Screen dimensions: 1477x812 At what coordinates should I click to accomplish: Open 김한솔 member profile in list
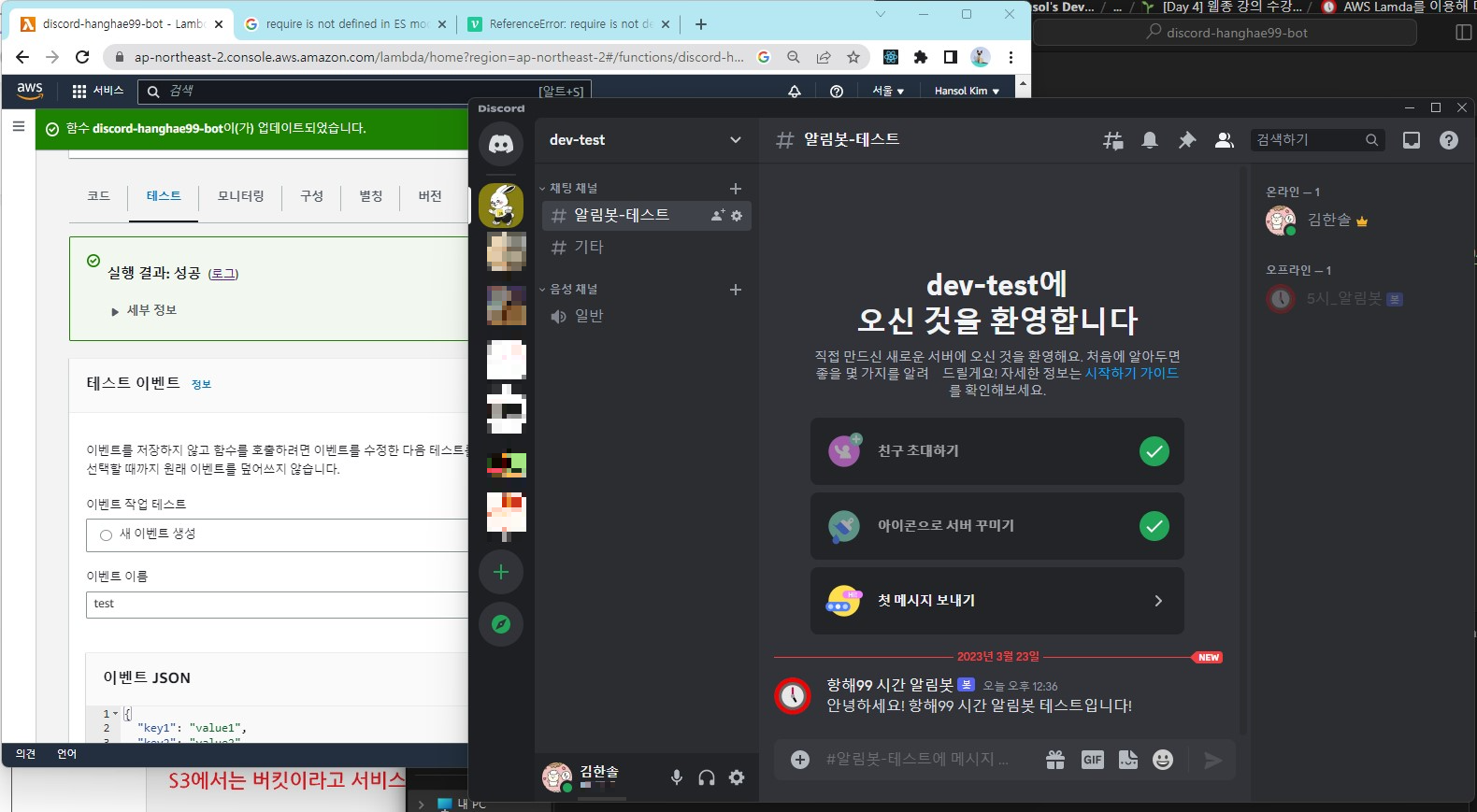pos(1355,221)
